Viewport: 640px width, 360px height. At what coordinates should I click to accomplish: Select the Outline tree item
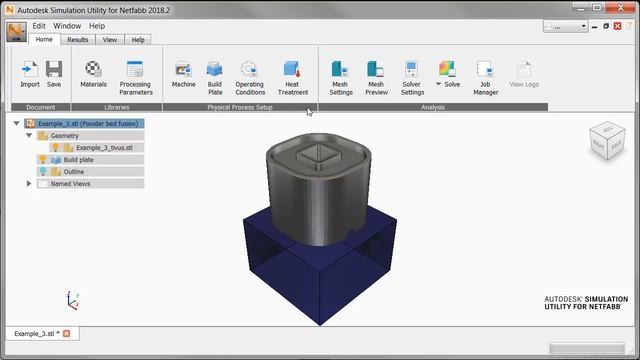90,171
